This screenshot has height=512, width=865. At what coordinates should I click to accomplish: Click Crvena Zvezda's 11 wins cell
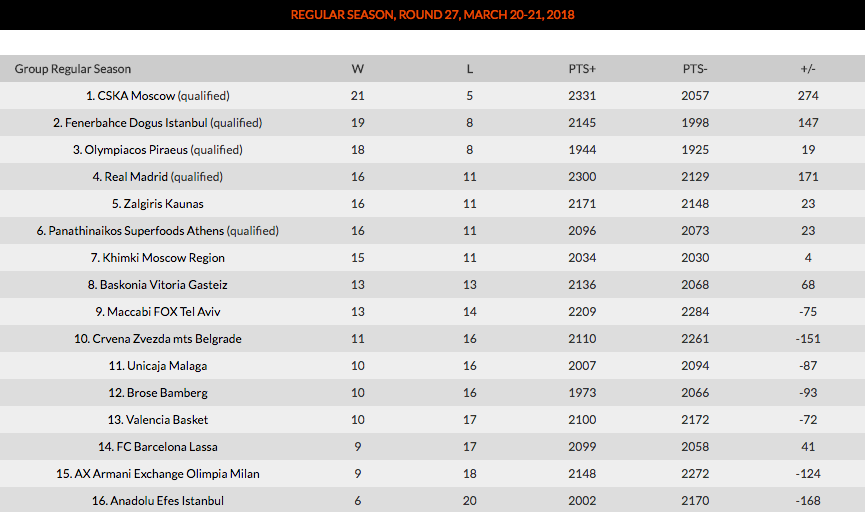[357, 339]
